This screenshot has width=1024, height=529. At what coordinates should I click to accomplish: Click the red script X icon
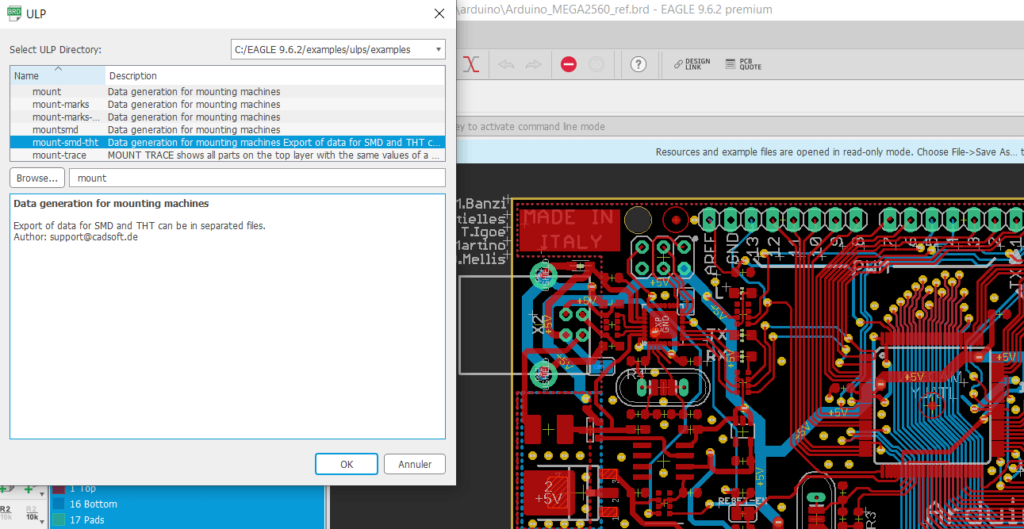(473, 64)
